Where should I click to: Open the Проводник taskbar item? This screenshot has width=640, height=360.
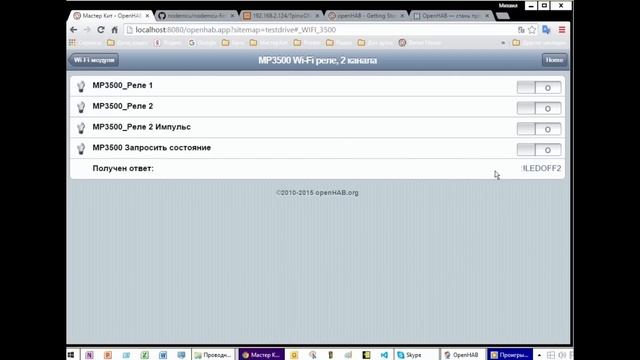213,355
